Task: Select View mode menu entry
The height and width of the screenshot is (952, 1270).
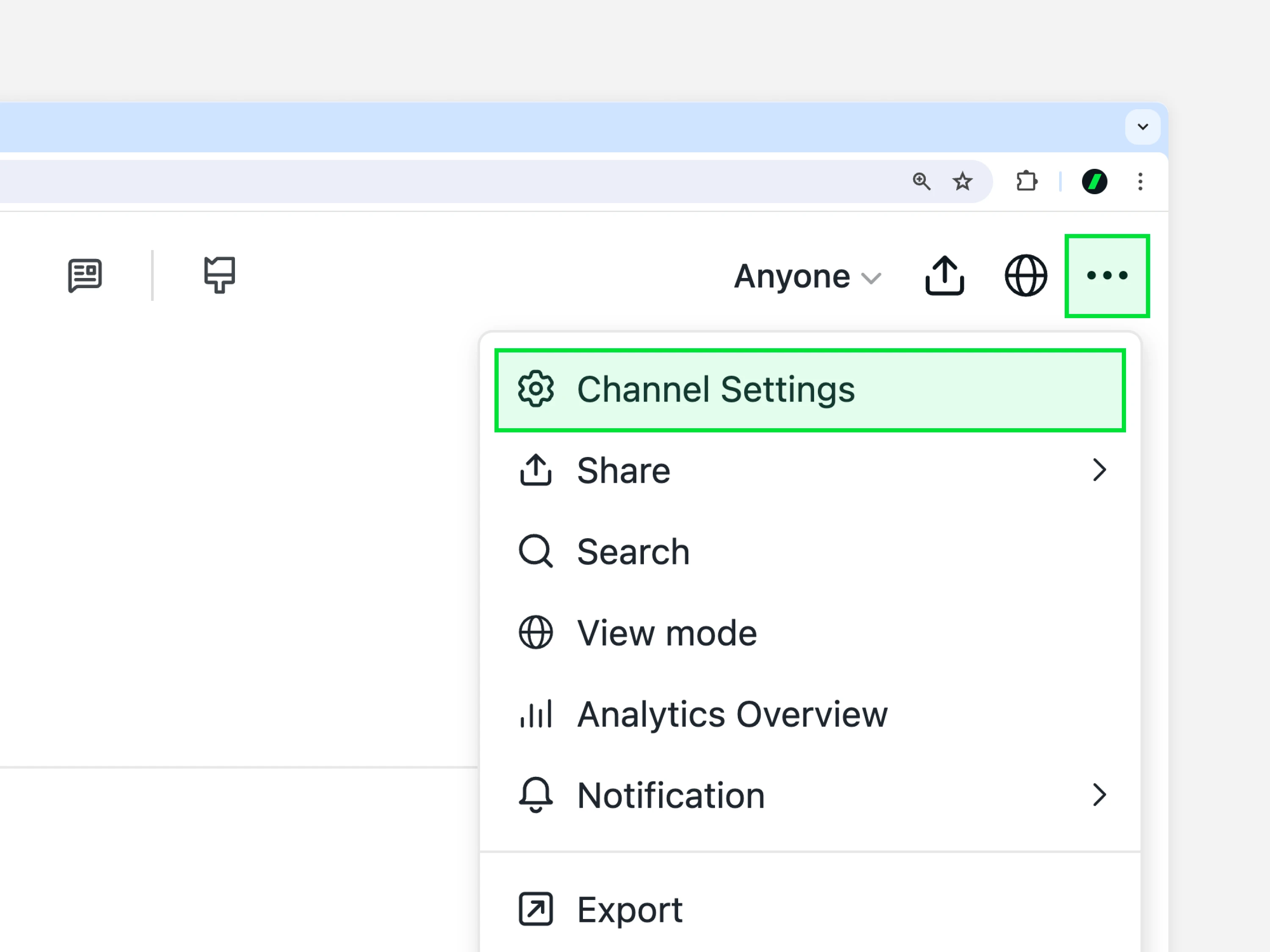Action: tap(809, 633)
